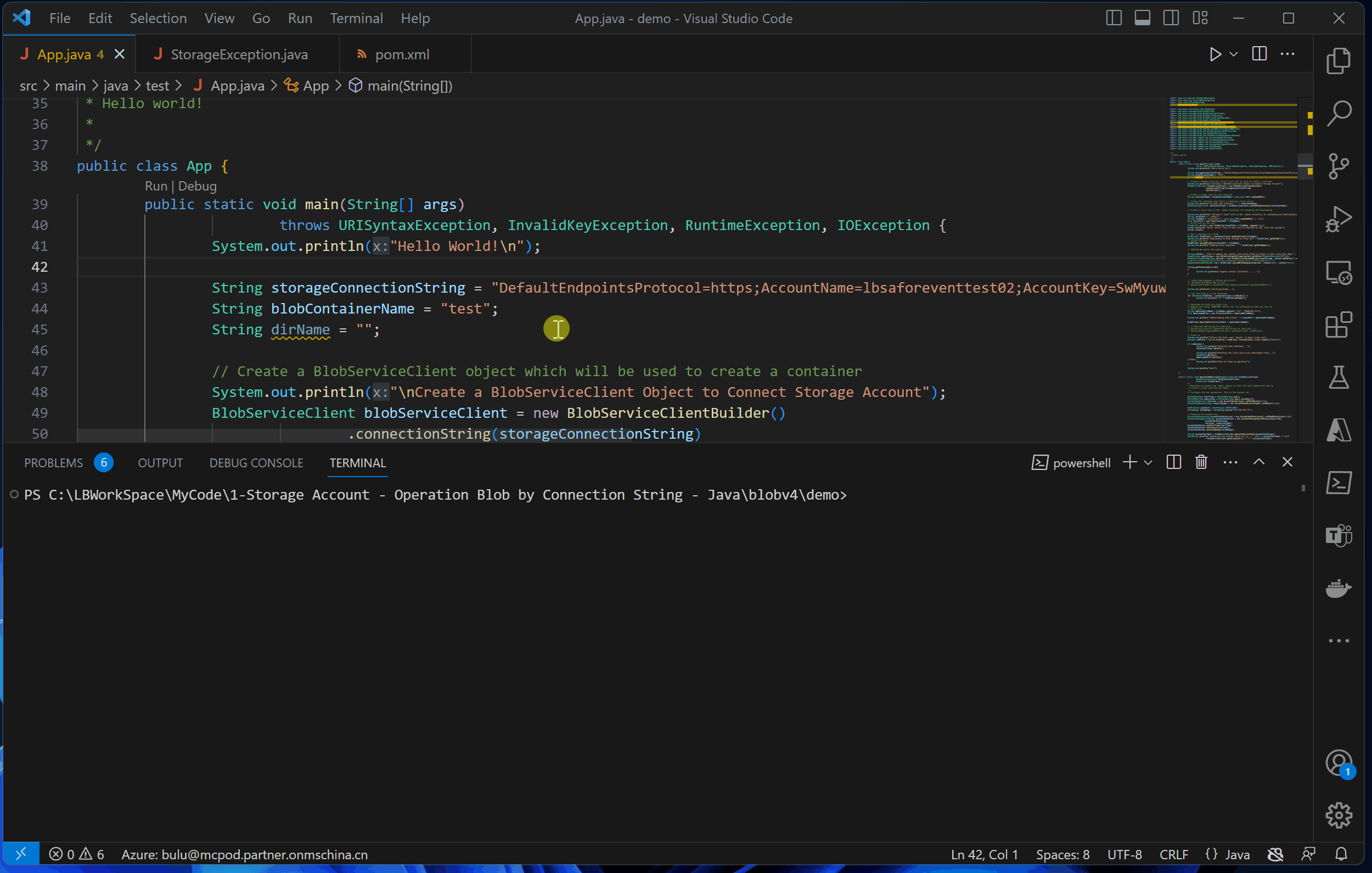Maximize panel size with chevron up
This screenshot has width=1372, height=873.
[x=1258, y=462]
